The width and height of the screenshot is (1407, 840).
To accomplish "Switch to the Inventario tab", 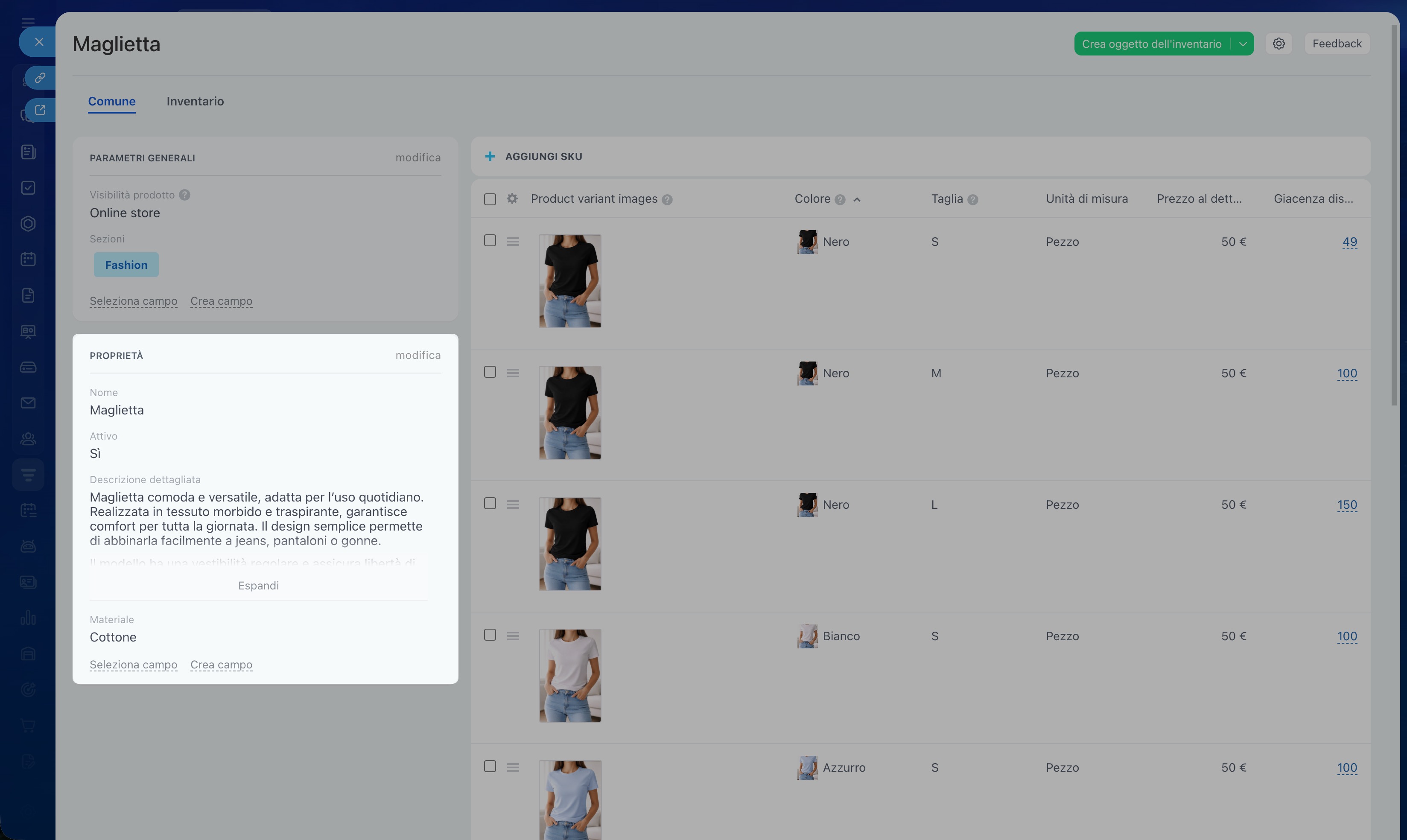I will (x=195, y=101).
